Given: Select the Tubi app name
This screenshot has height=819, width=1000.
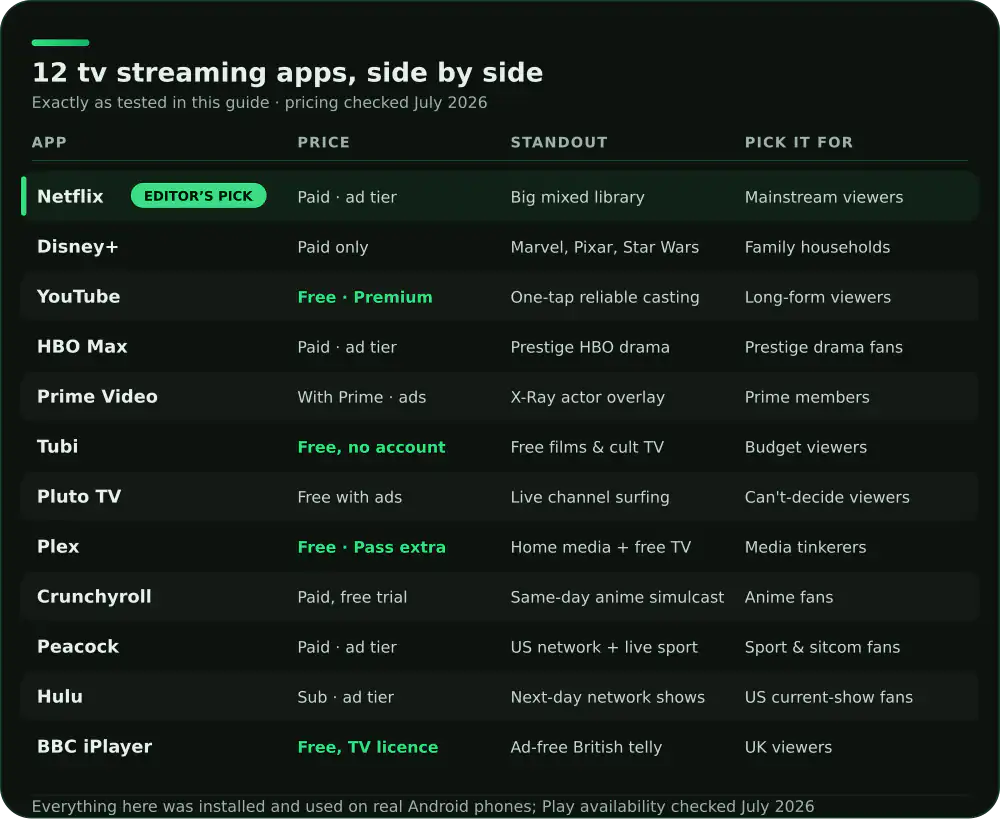Looking at the screenshot, I should click(x=57, y=446).
